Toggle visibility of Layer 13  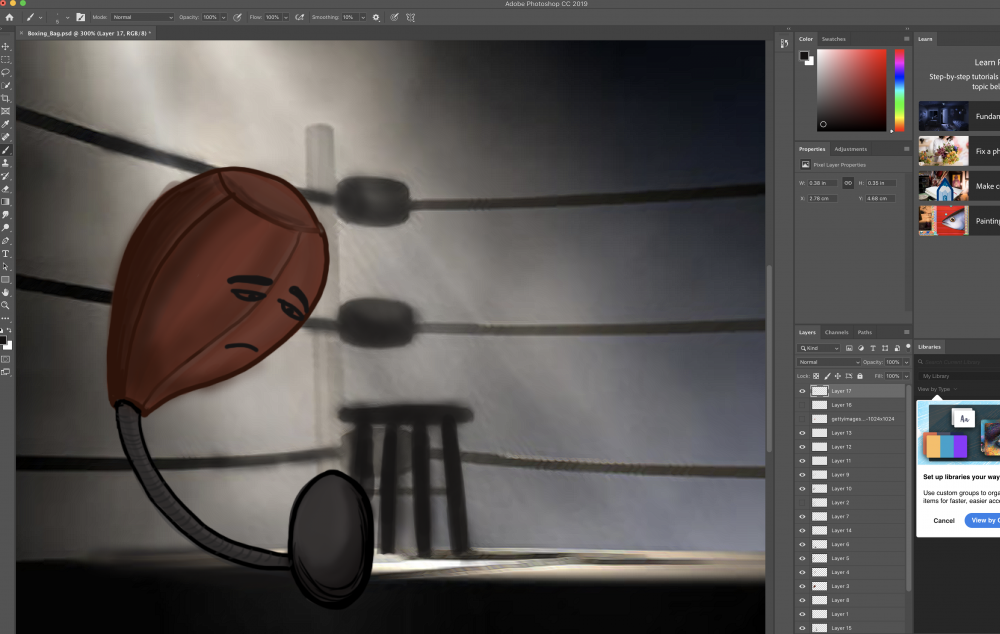click(802, 433)
